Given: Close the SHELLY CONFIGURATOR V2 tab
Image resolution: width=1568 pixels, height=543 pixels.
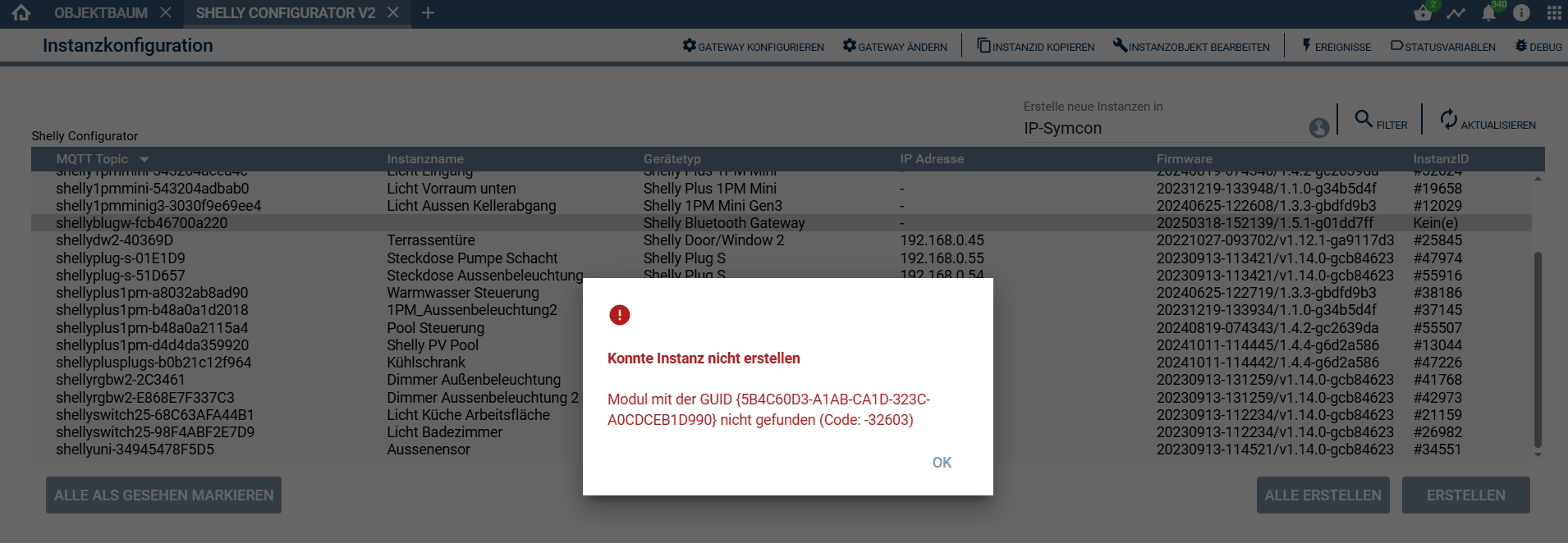Looking at the screenshot, I should pos(393,13).
